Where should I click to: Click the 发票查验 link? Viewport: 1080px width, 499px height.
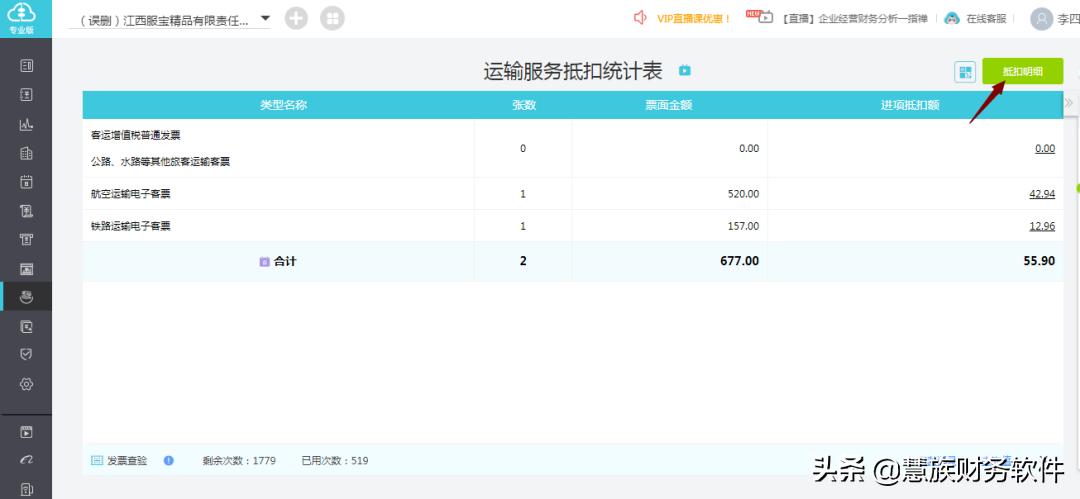click(x=127, y=460)
